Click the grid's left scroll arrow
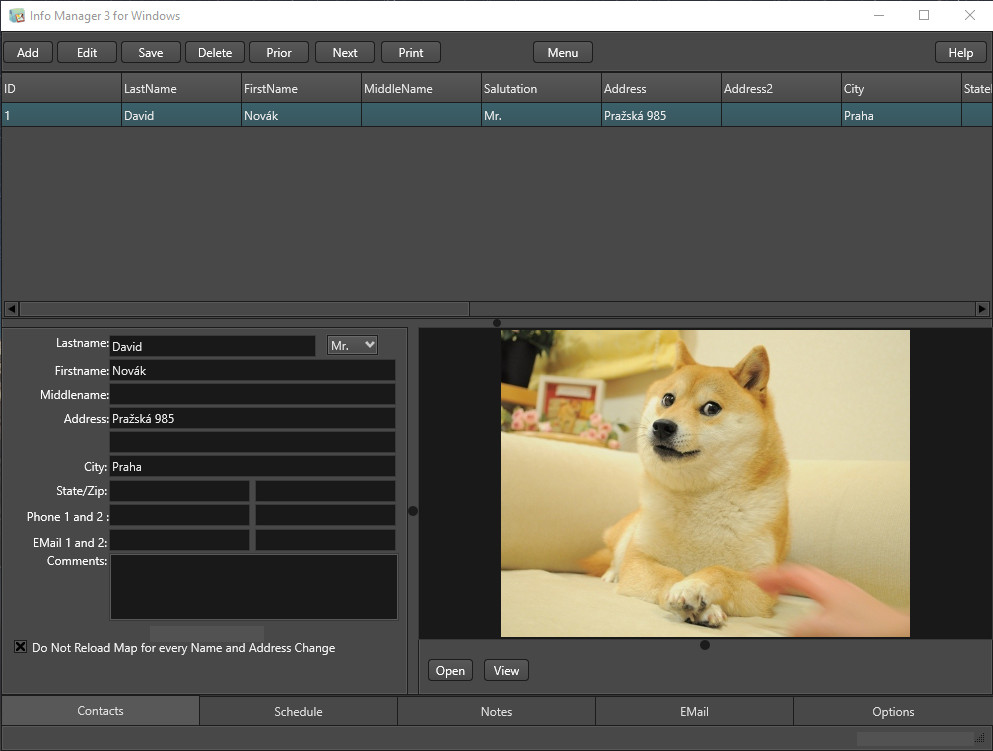The width and height of the screenshot is (993, 751). tap(11, 309)
